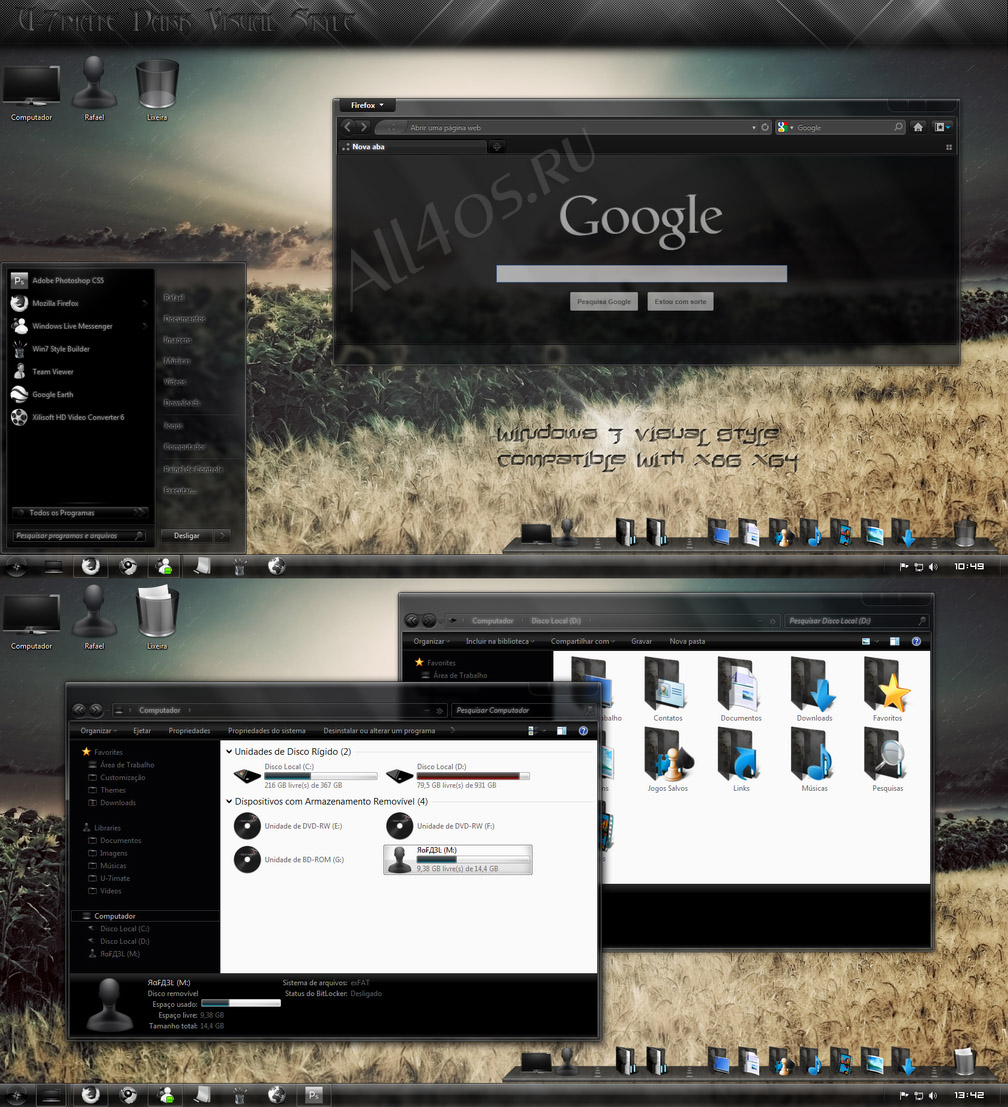
Task: Click the Google homepage search input
Action: pos(641,274)
